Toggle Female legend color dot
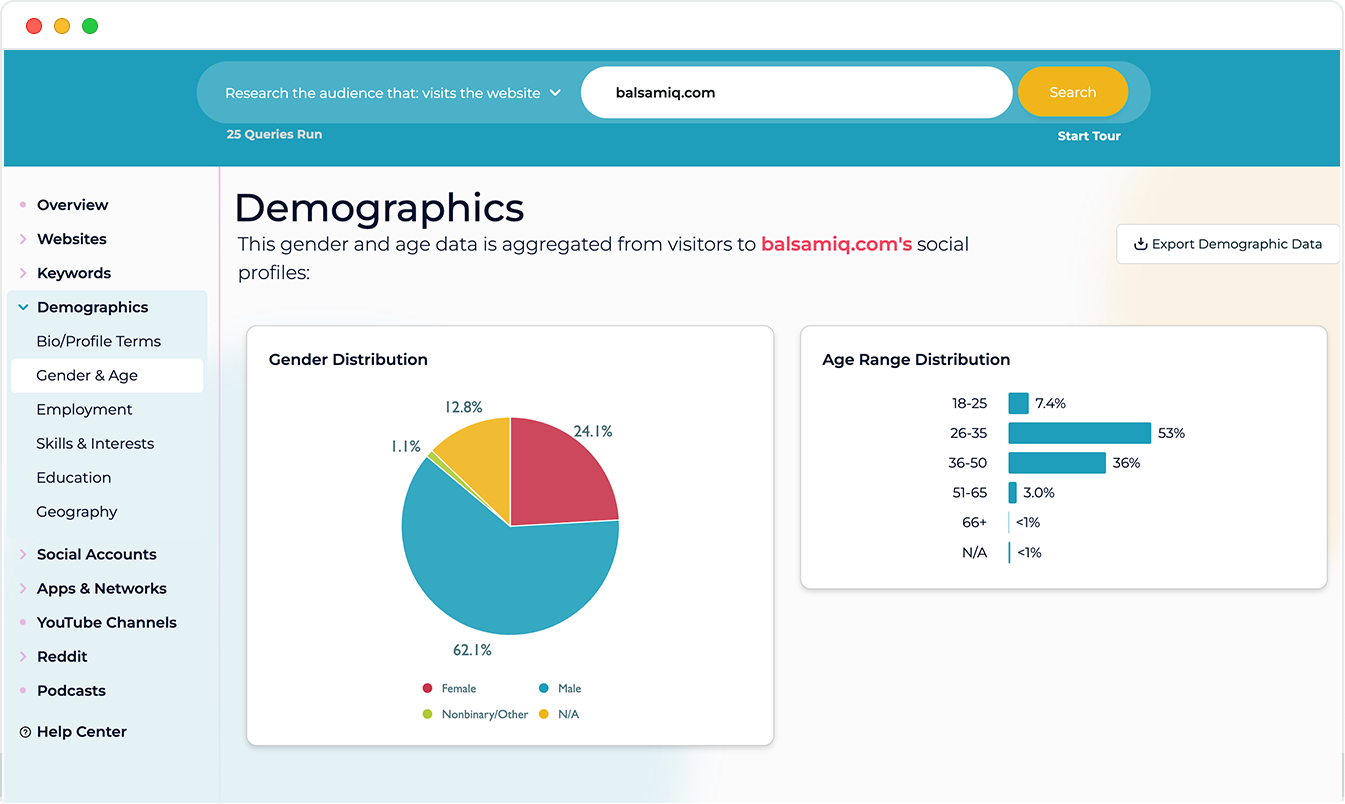This screenshot has width=1345, height=804. (427, 688)
